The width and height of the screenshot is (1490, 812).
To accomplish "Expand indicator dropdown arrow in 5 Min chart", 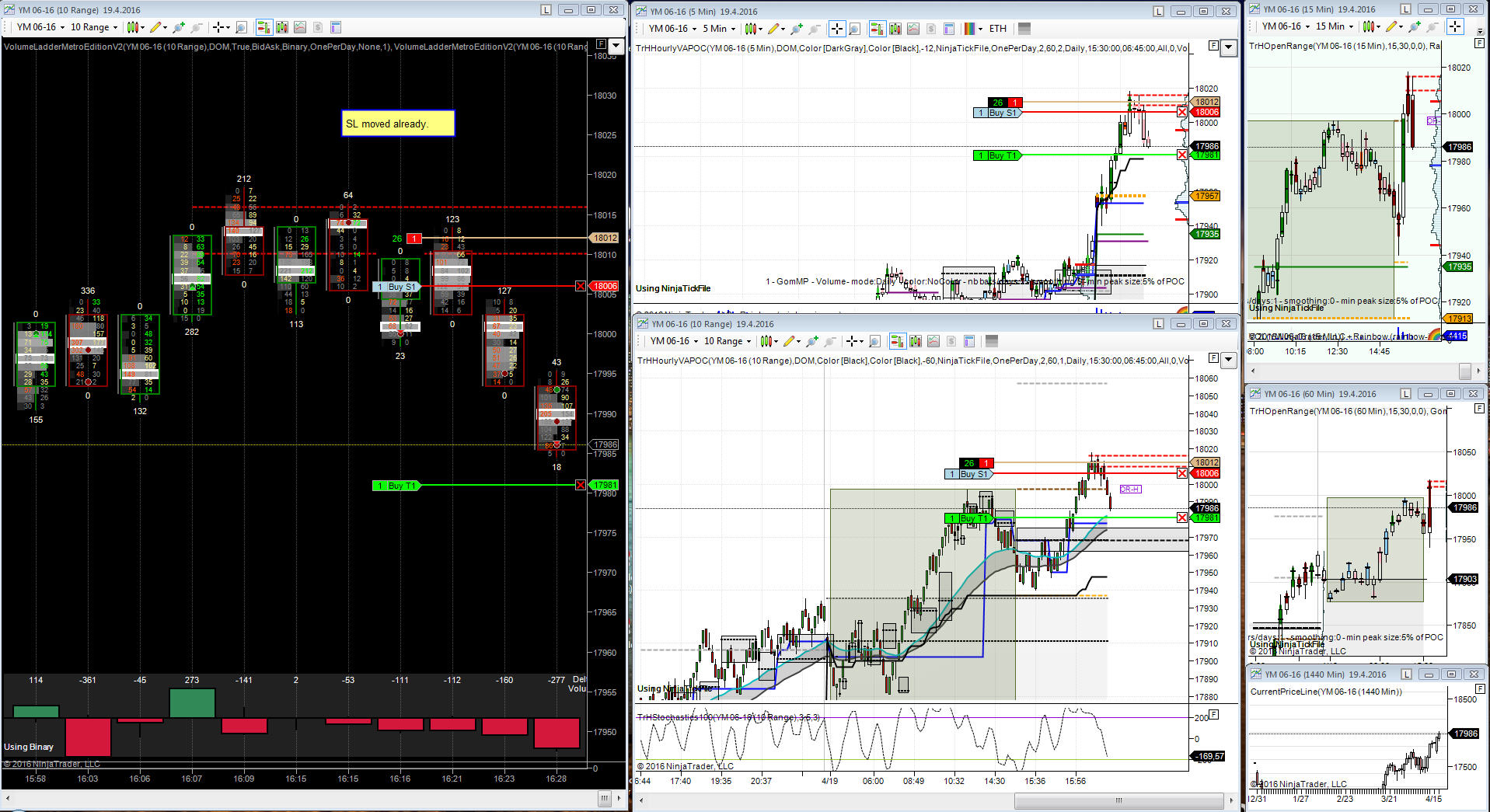I will [1229, 47].
